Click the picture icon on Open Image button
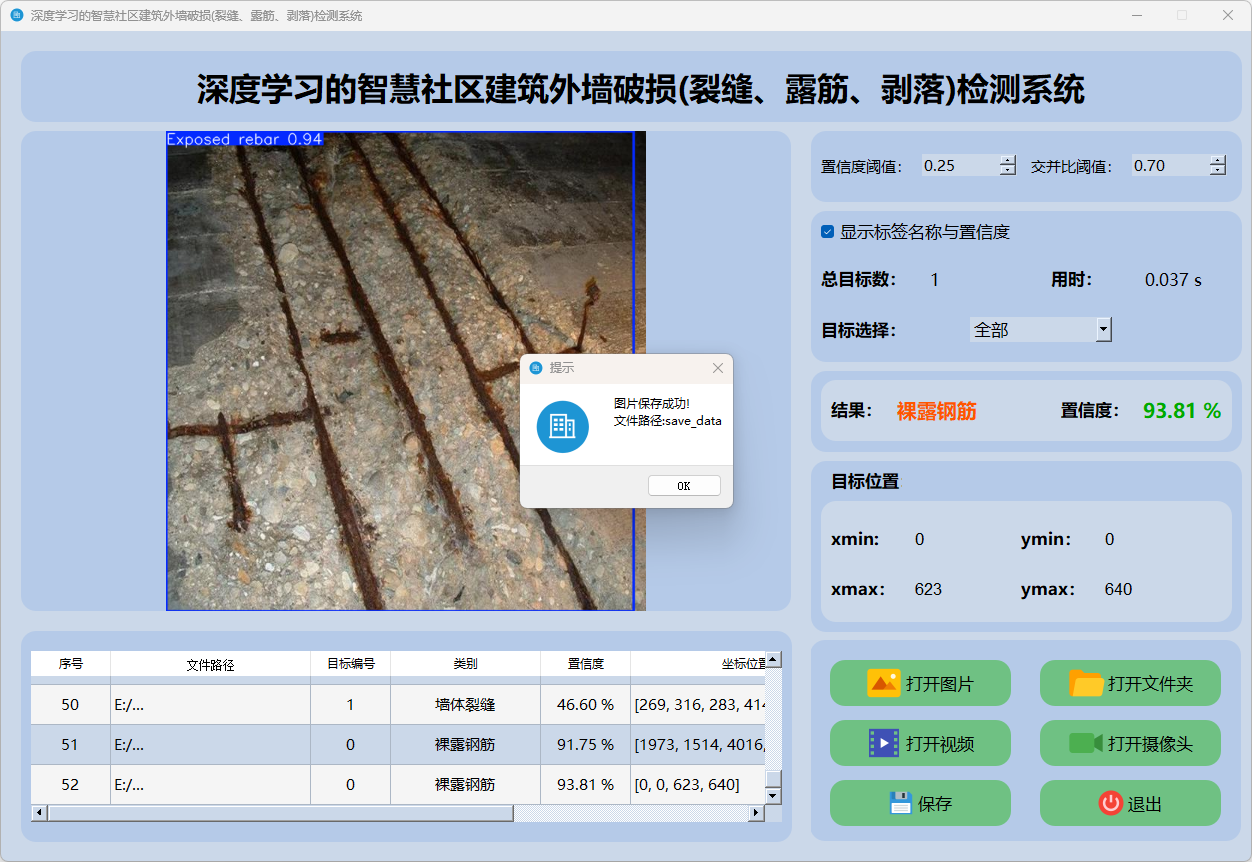Image resolution: width=1252 pixels, height=862 pixels. tap(883, 684)
